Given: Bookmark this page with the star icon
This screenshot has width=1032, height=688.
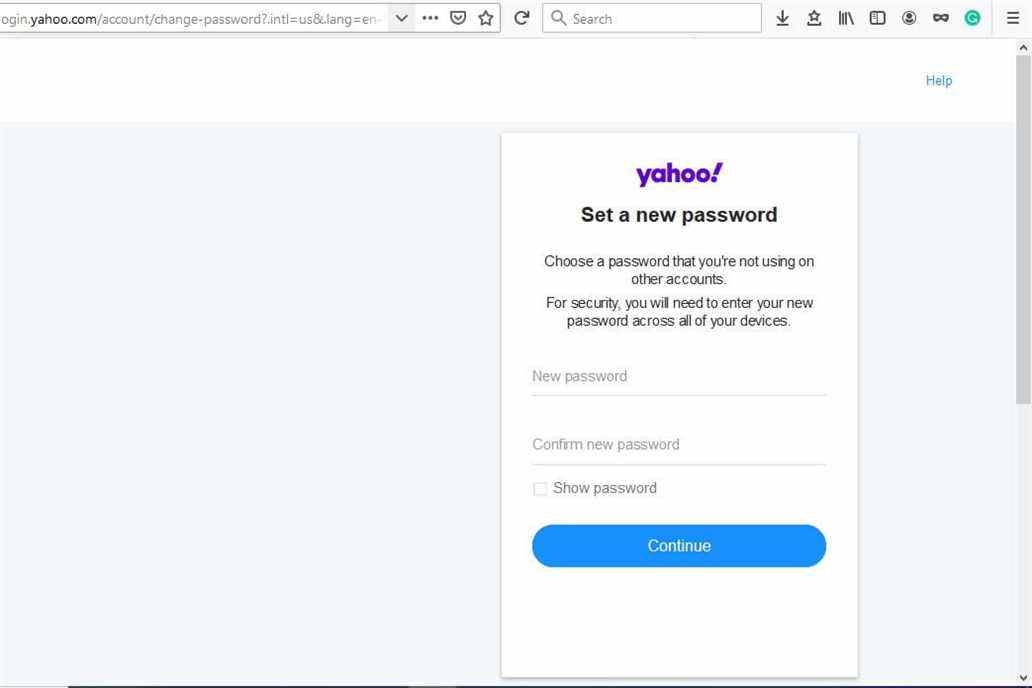Looking at the screenshot, I should tap(486, 18).
